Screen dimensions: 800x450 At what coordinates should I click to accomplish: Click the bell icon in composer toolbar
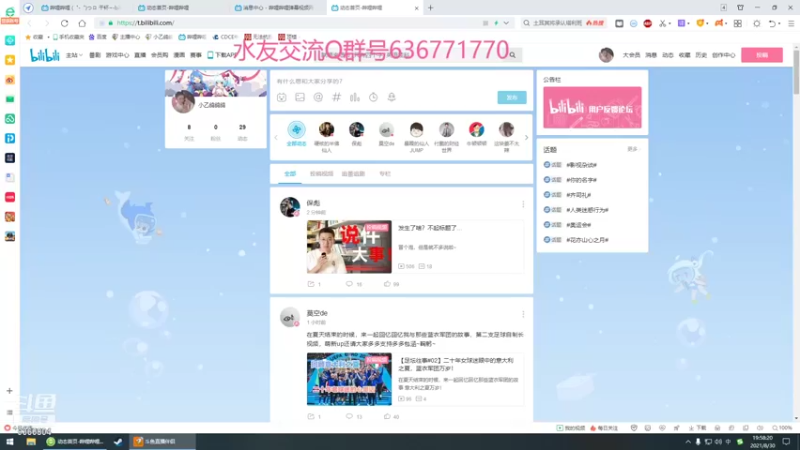391,97
